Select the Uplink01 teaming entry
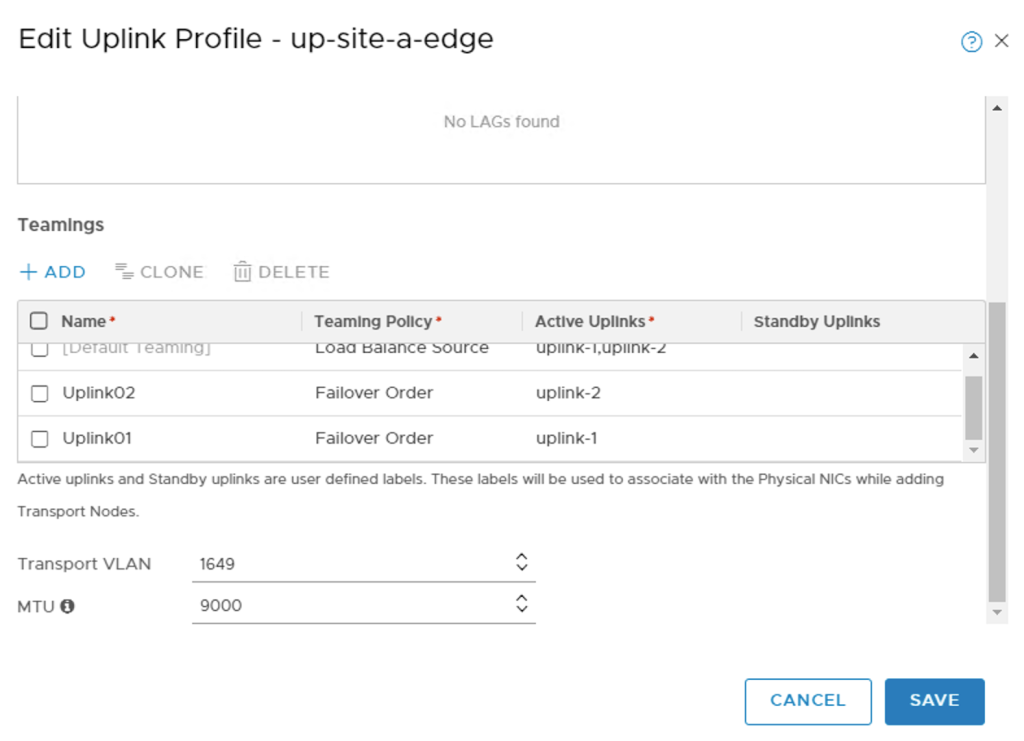This screenshot has height=741, width=1024. (39, 438)
